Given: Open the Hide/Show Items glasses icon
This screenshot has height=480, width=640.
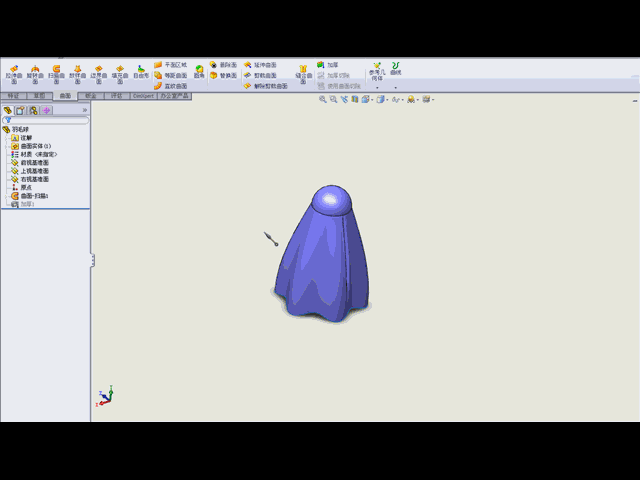Looking at the screenshot, I should (x=396, y=99).
